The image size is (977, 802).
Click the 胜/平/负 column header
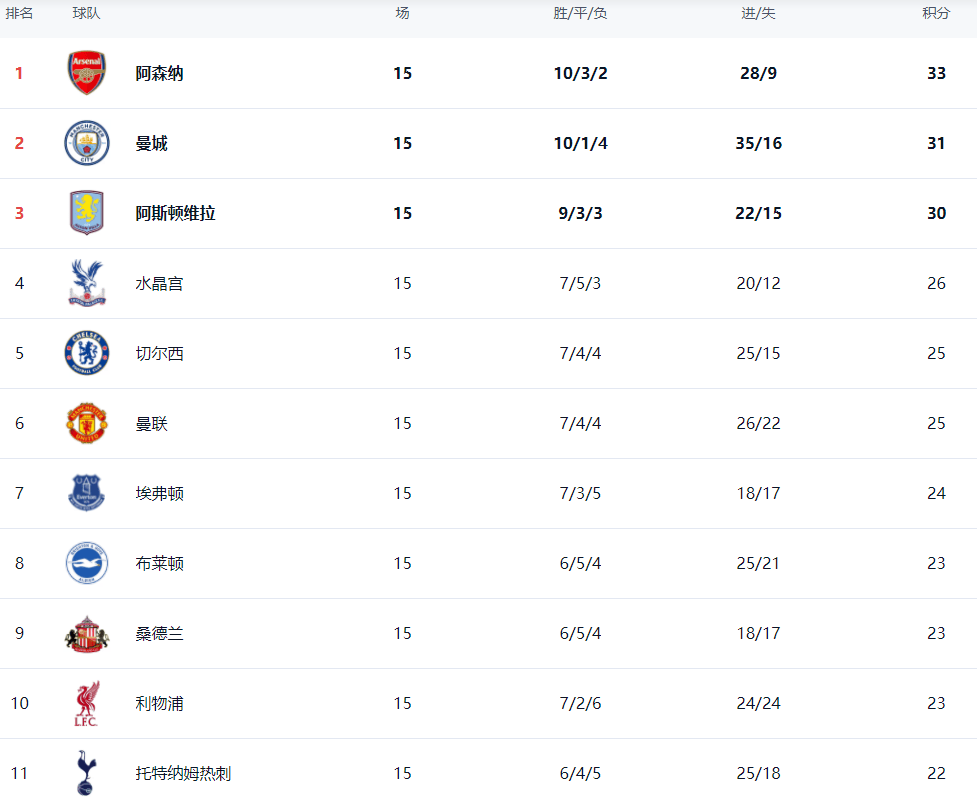coord(580,14)
